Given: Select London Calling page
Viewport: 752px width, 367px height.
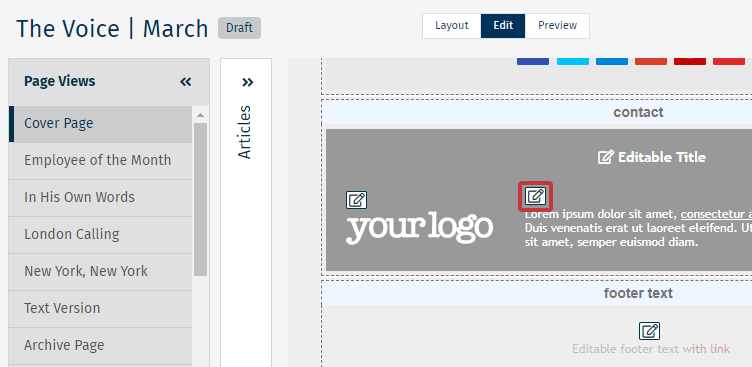Looking at the screenshot, I should tap(101, 235).
